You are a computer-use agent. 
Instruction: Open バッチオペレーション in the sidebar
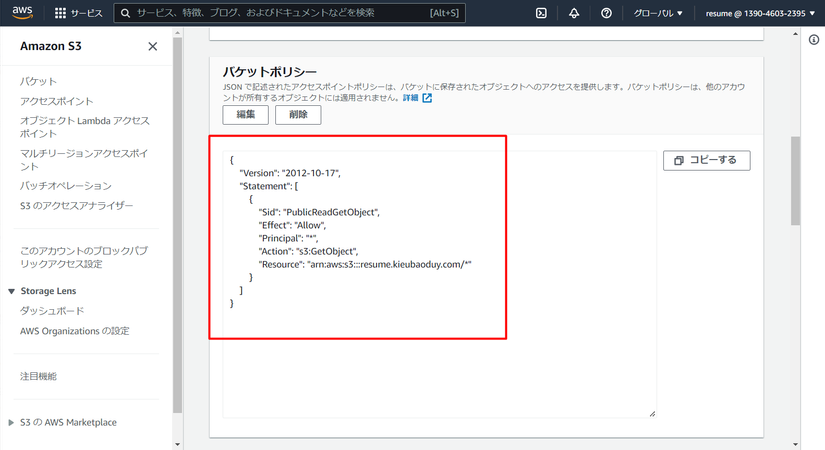(x=66, y=186)
